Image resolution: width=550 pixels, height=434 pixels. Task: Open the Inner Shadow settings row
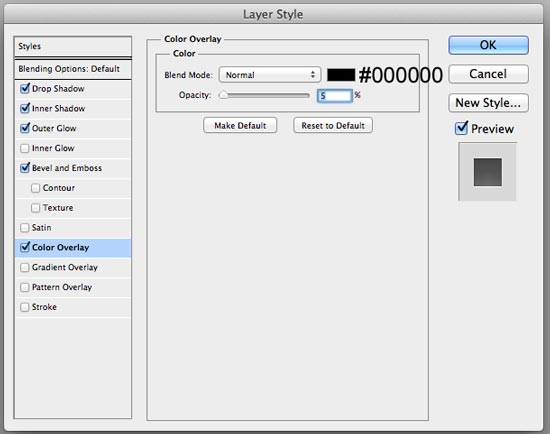click(73, 108)
